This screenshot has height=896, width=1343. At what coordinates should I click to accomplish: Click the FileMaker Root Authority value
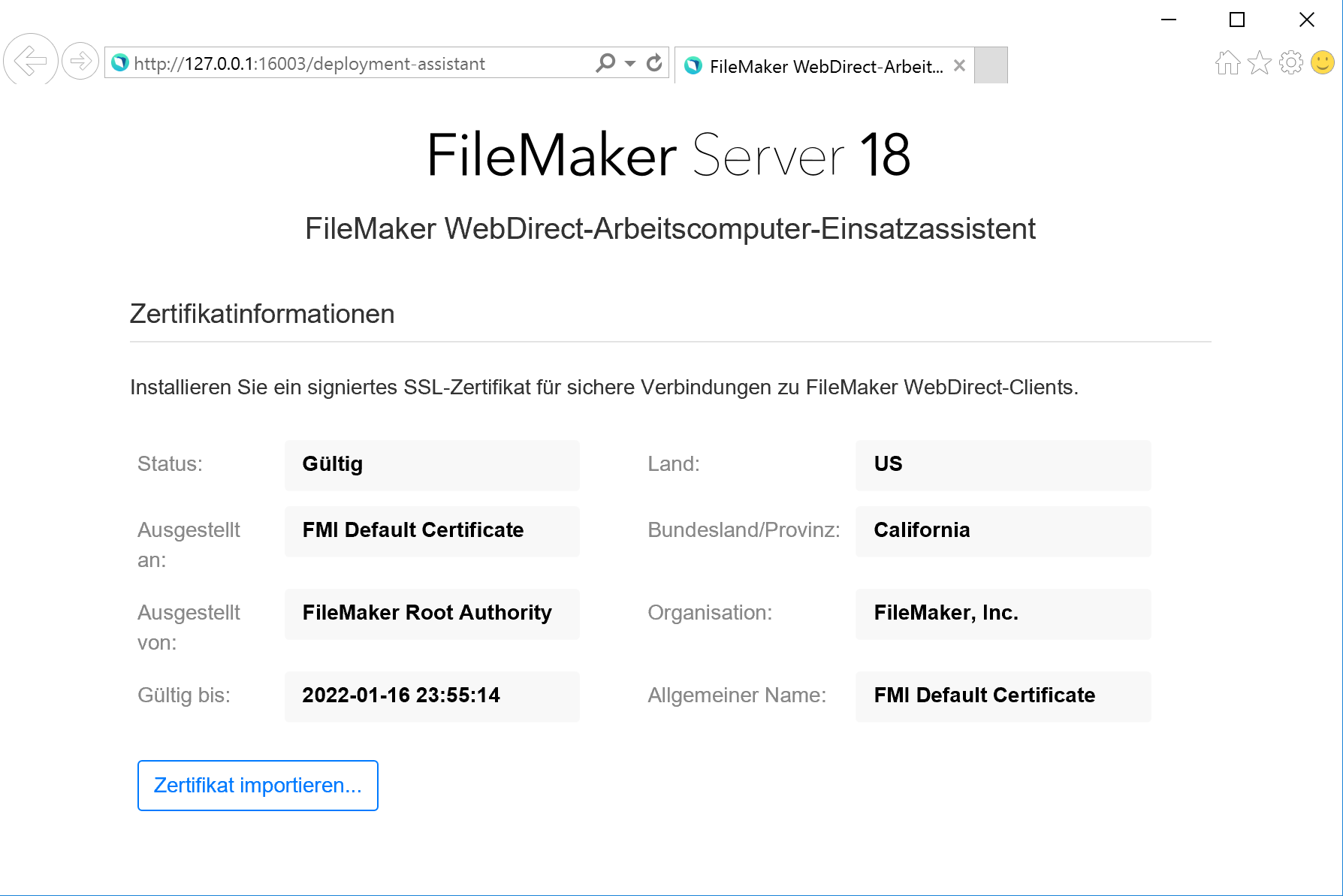(432, 614)
